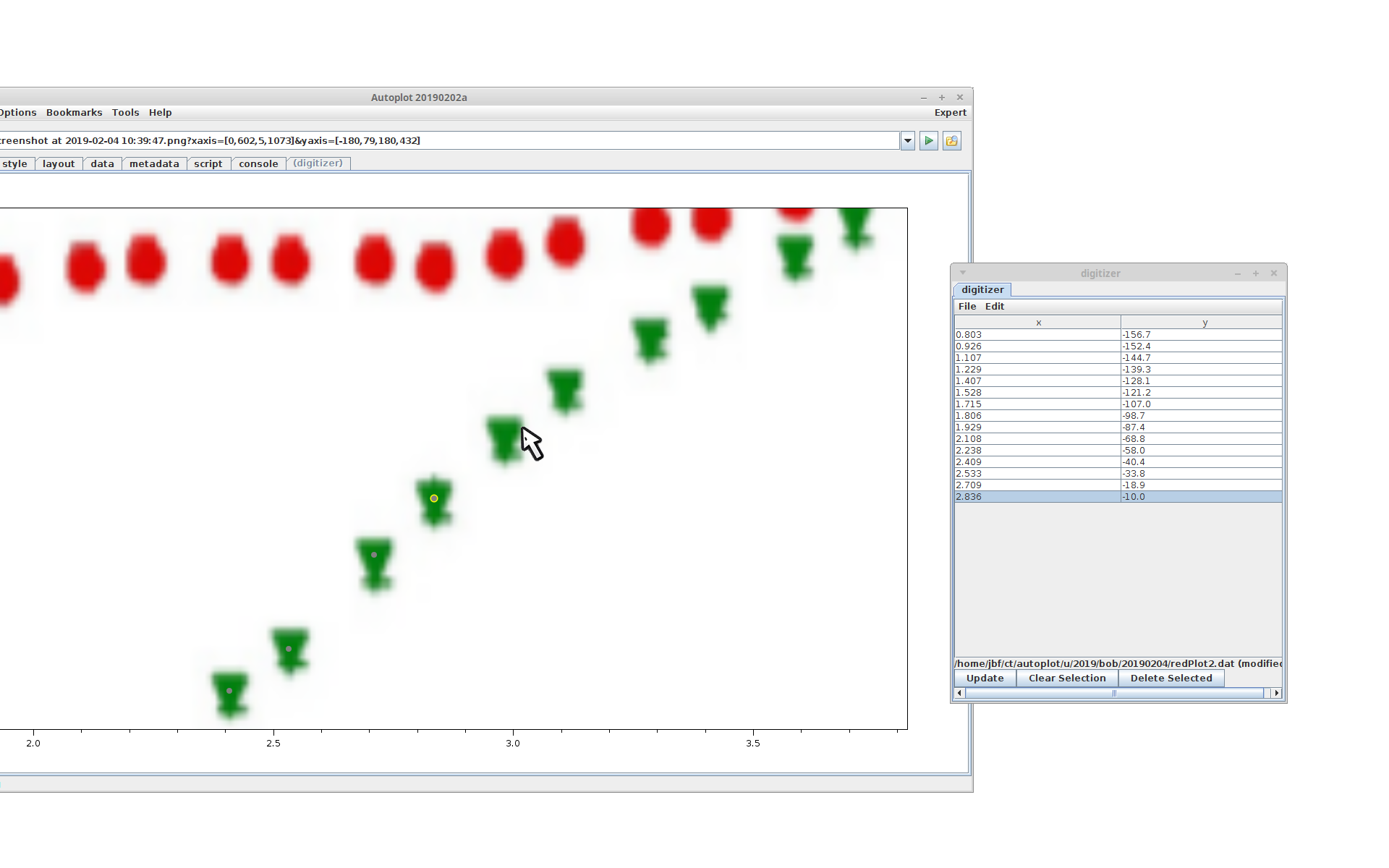The width and height of the screenshot is (1389, 868).
Task: Click the Expert mode label
Action: tap(950, 113)
